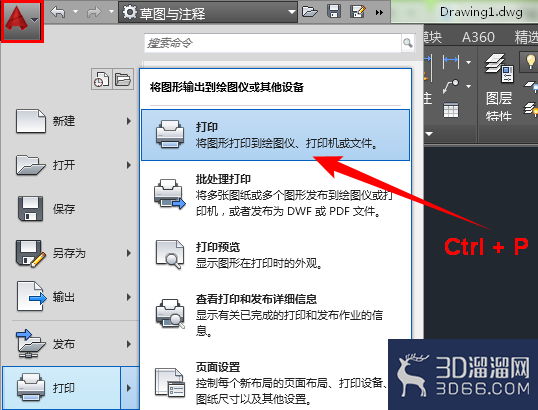The image size is (538, 410).
Task: Expand the annotation panel flyout arrow
Action: coord(430,134)
